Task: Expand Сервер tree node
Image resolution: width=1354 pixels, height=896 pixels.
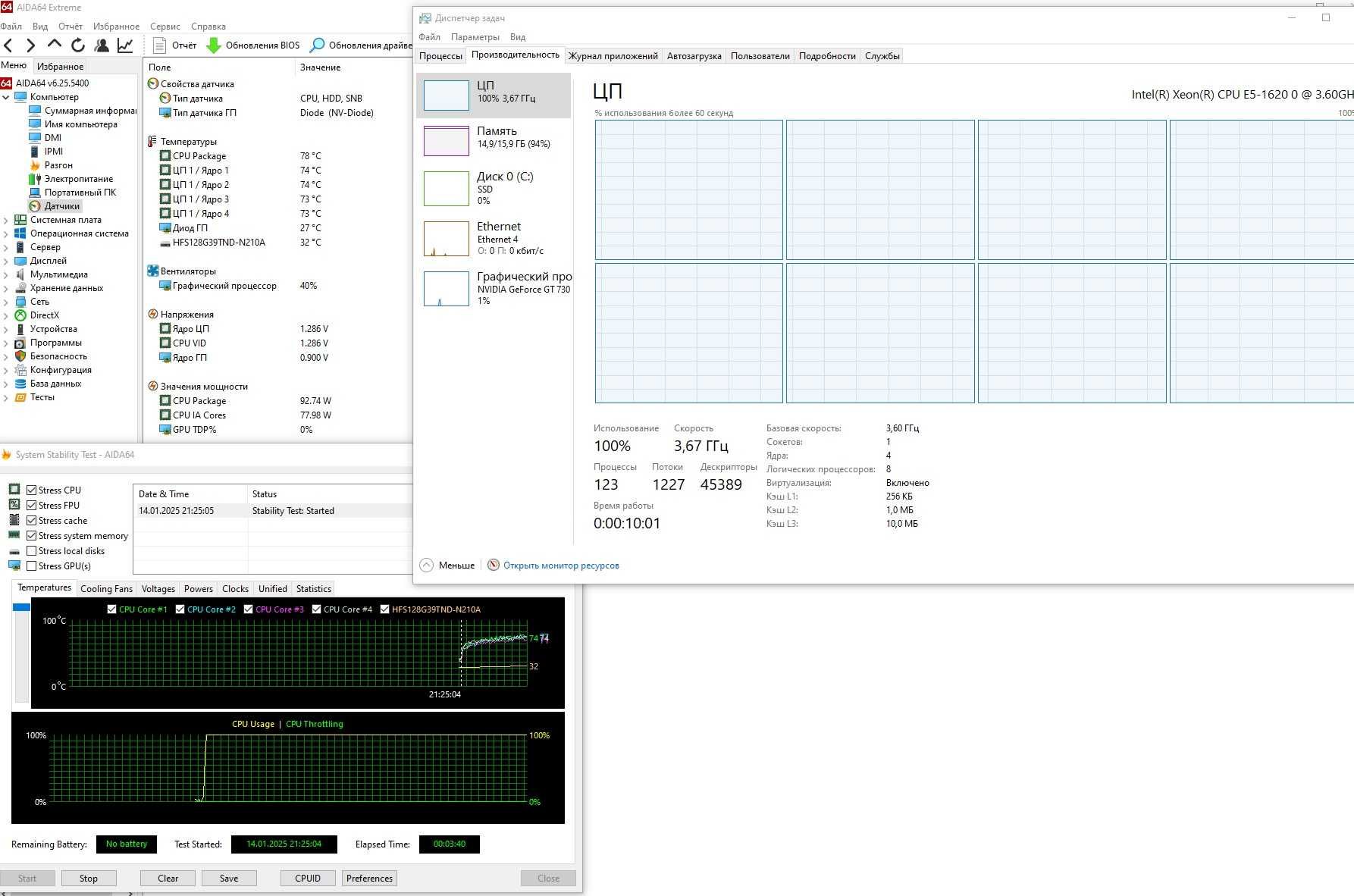Action: (x=6, y=247)
